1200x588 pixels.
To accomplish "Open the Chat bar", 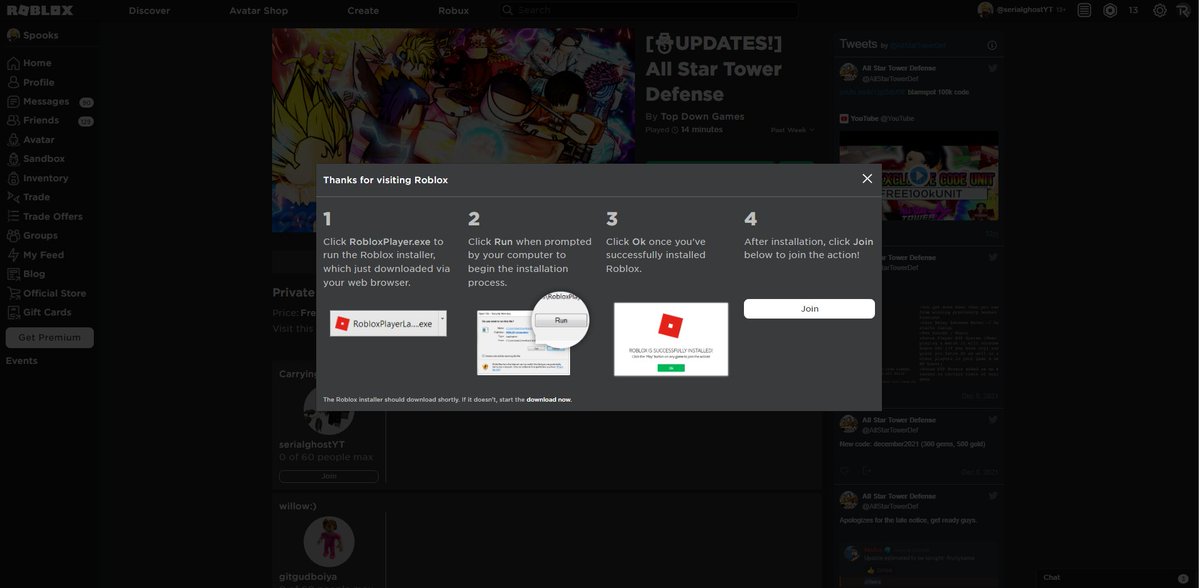I will coord(1115,578).
